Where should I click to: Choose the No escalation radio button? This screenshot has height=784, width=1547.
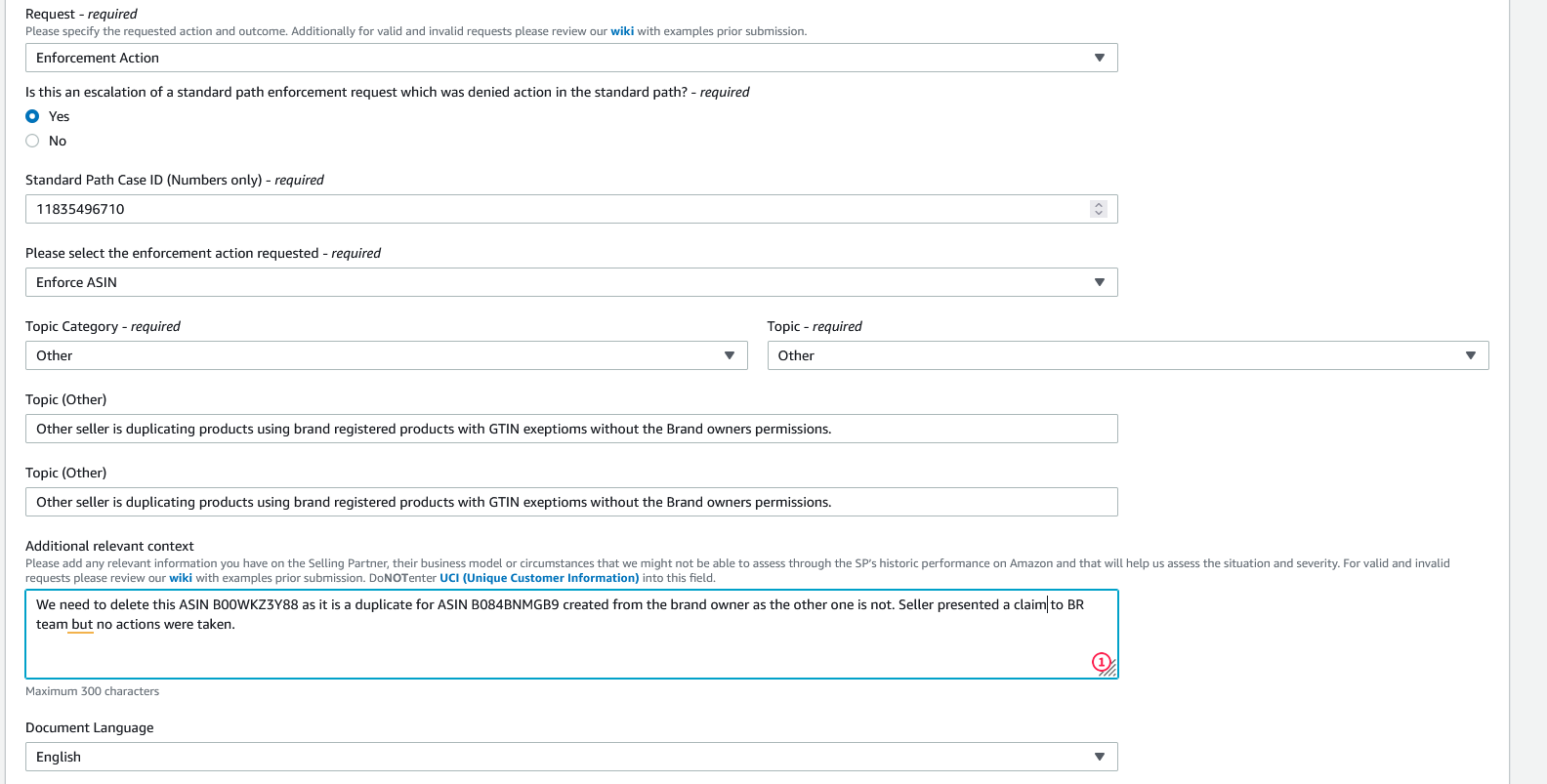[32, 141]
